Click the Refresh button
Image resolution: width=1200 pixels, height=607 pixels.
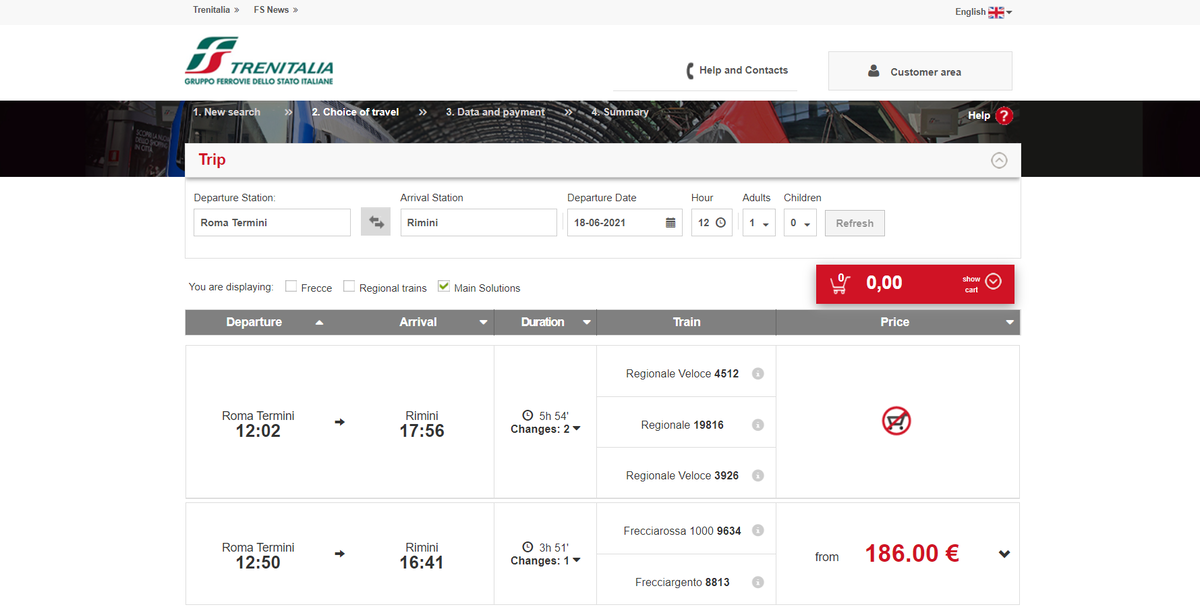854,223
